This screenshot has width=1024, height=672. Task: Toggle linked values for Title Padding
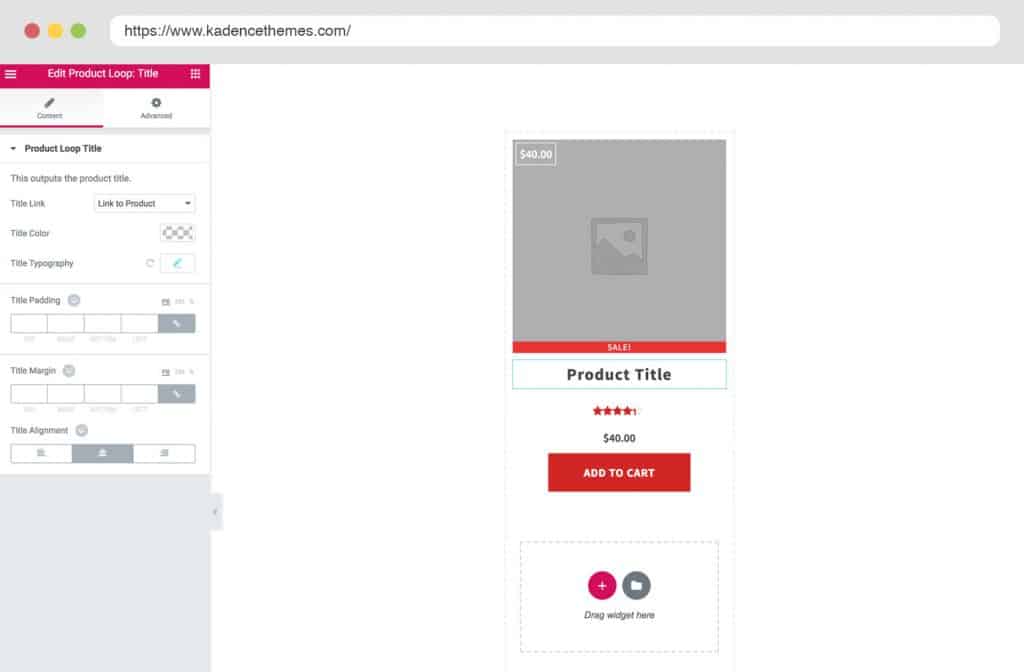coord(177,324)
